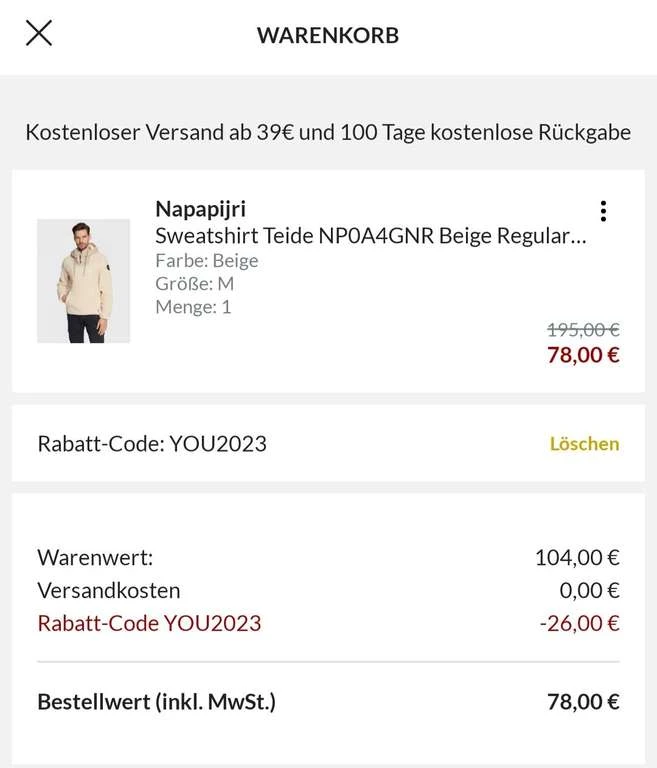
Task: Open the Sweatshirt Teide NP0A4GNR product title
Action: coord(371,236)
